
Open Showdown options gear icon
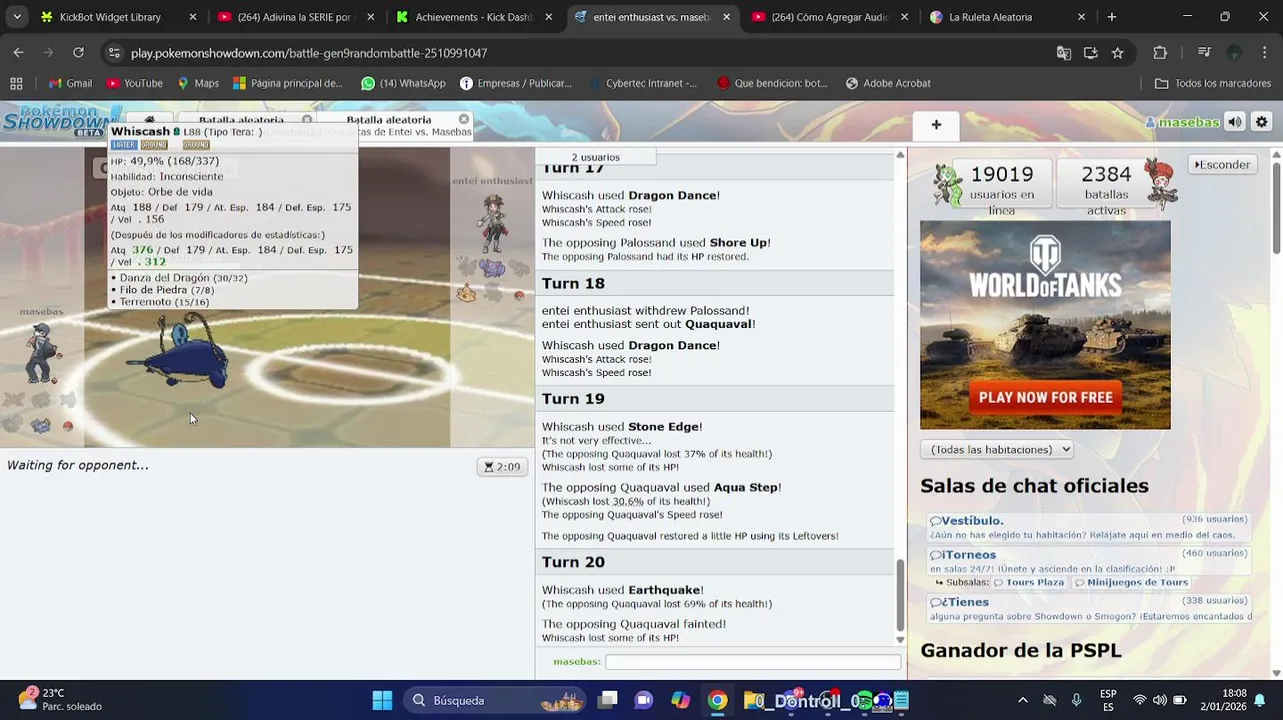(x=1261, y=122)
